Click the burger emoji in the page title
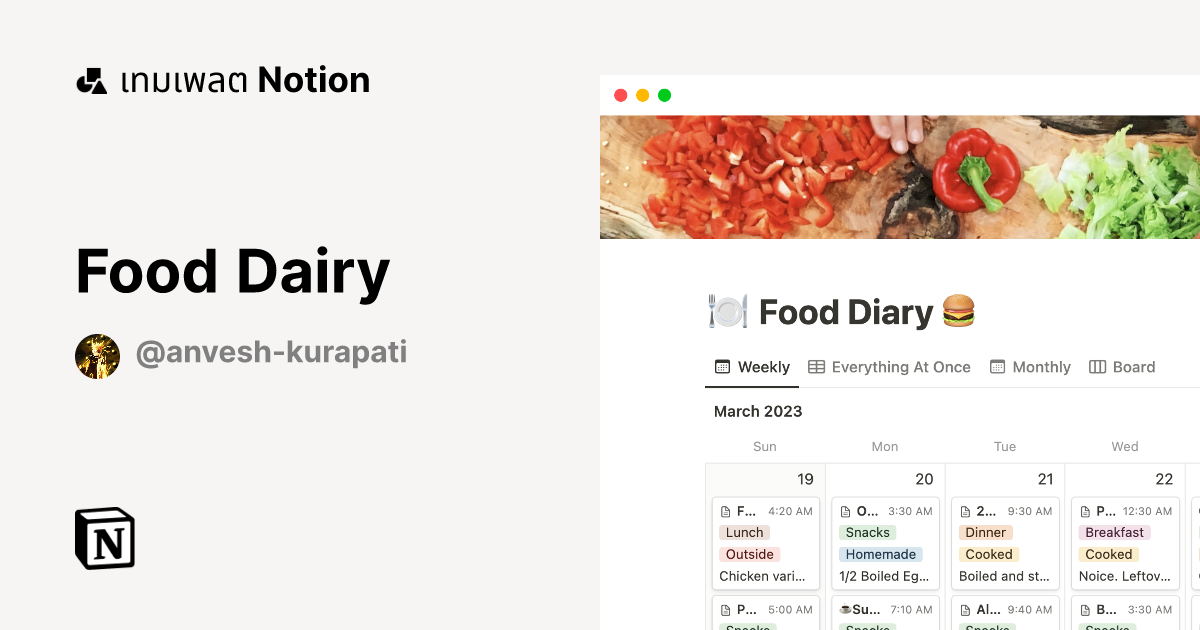 pos(957,312)
